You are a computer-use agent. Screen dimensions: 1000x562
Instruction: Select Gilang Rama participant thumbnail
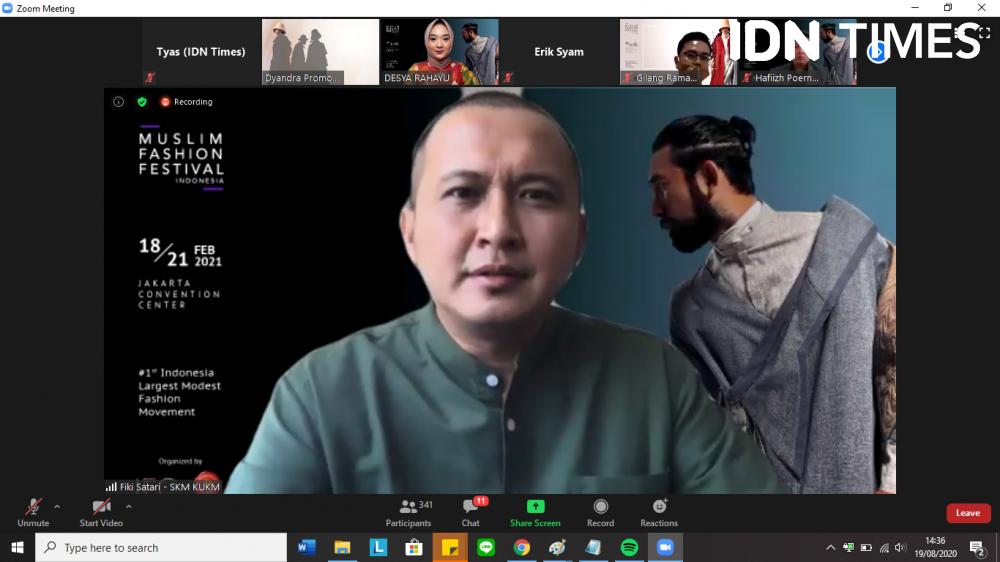(x=678, y=52)
